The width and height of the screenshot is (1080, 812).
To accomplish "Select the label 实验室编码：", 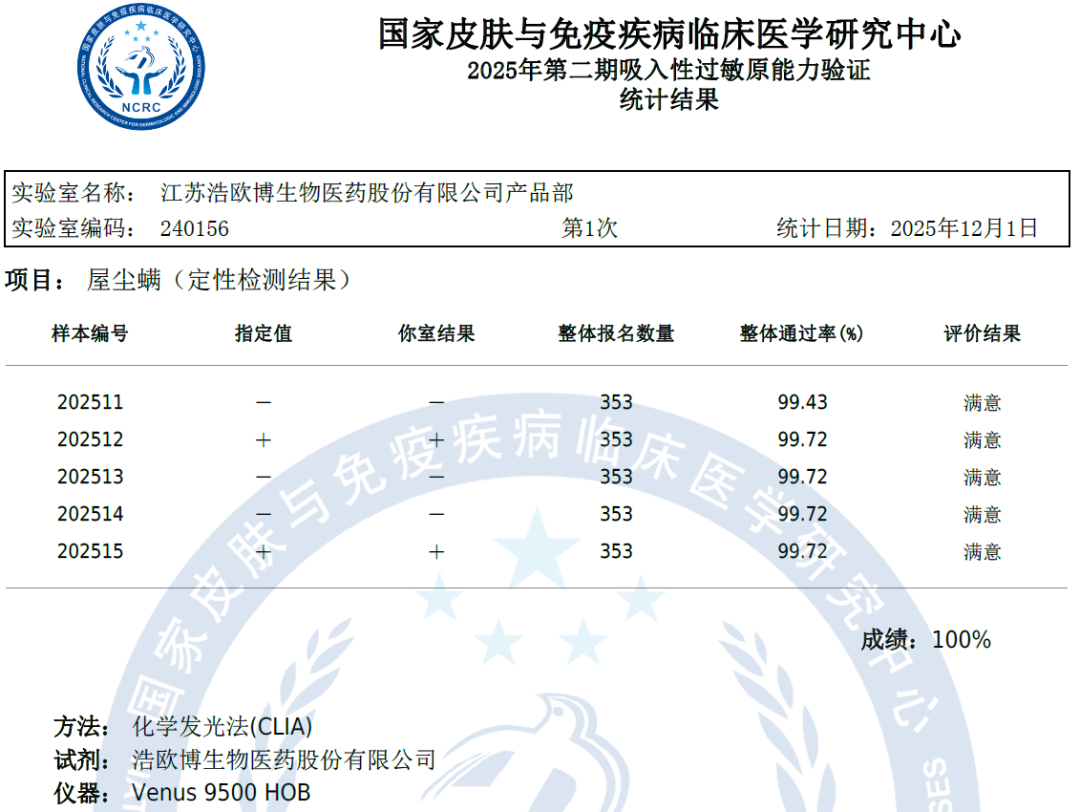I will (x=74, y=228).
